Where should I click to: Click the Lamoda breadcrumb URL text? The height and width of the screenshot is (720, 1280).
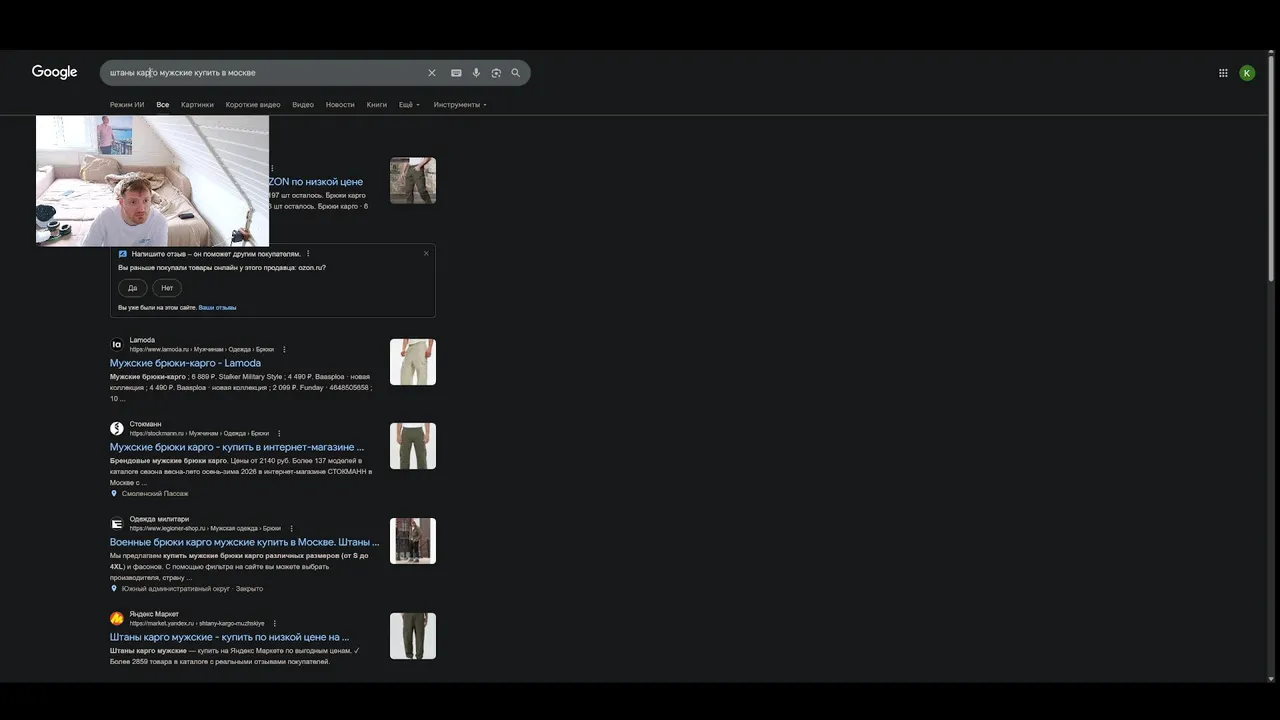201,350
